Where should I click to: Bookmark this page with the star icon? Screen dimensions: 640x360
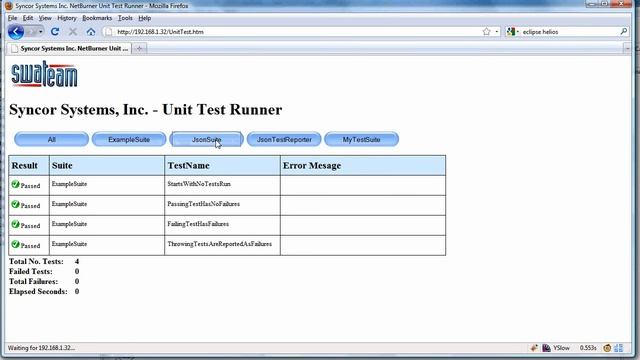pyautogui.click(x=486, y=31)
